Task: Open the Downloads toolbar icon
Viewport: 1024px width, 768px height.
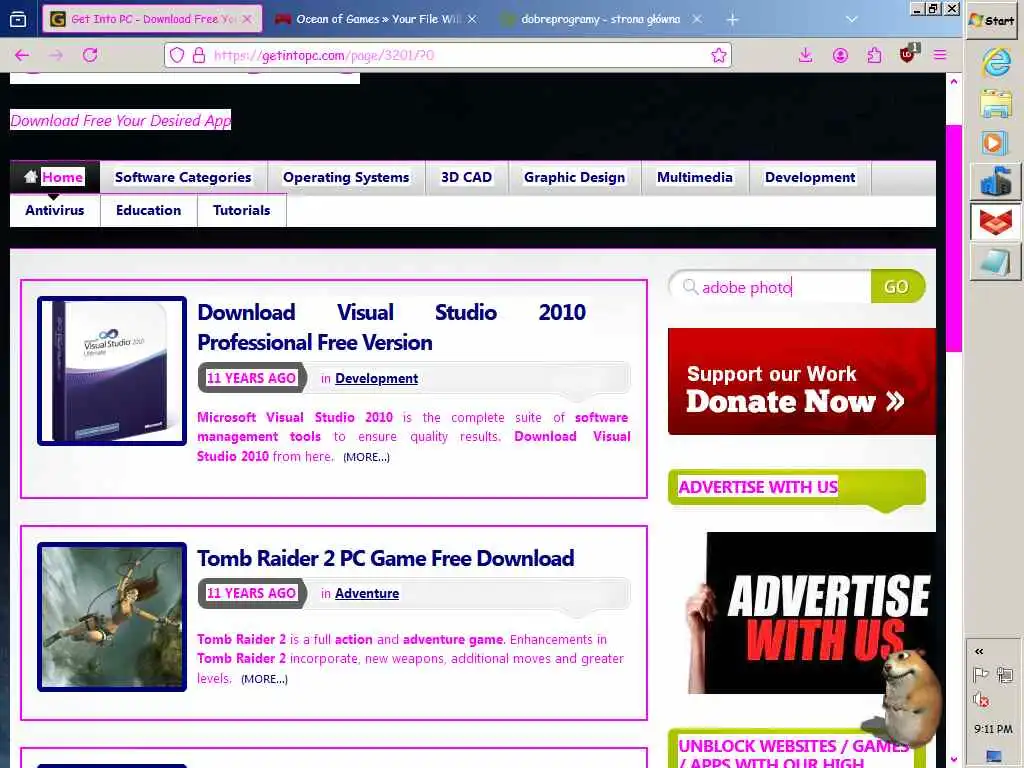Action: tap(805, 56)
